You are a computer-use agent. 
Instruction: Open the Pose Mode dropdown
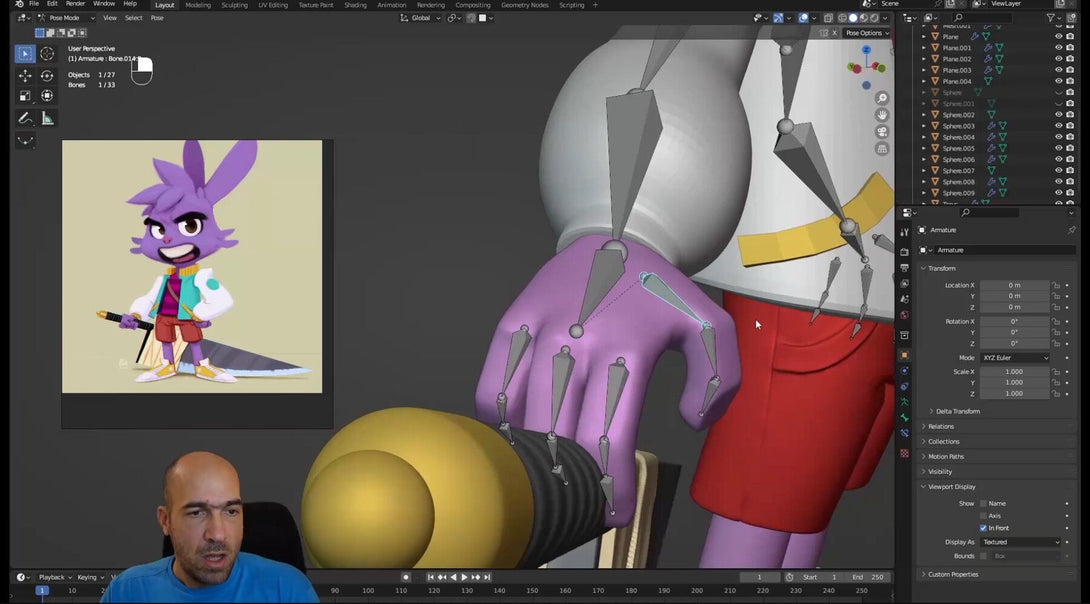pos(66,18)
